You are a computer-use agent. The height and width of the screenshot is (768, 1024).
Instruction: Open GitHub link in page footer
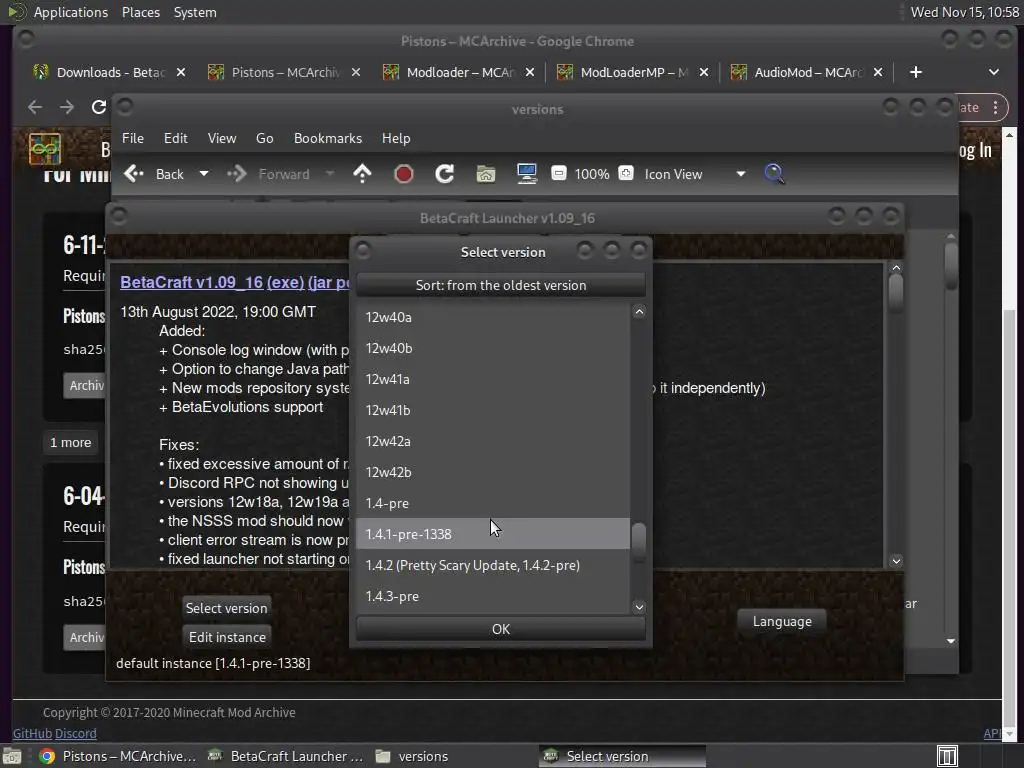[x=33, y=733]
